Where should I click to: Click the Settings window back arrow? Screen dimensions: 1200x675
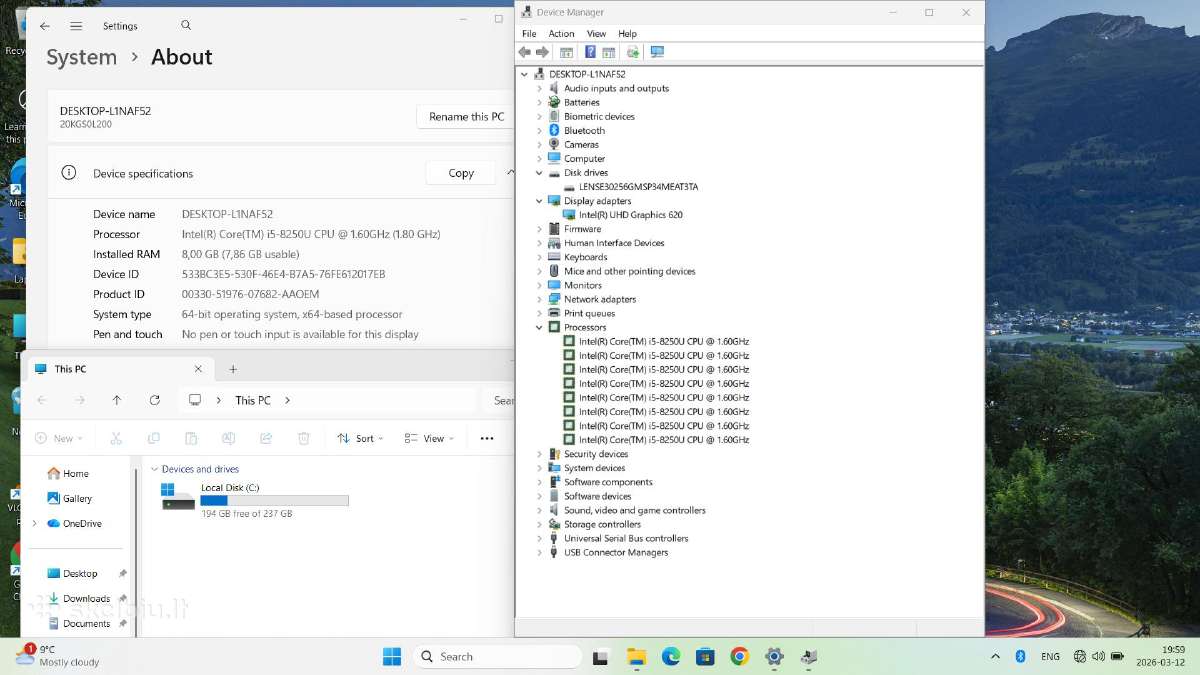click(x=45, y=26)
